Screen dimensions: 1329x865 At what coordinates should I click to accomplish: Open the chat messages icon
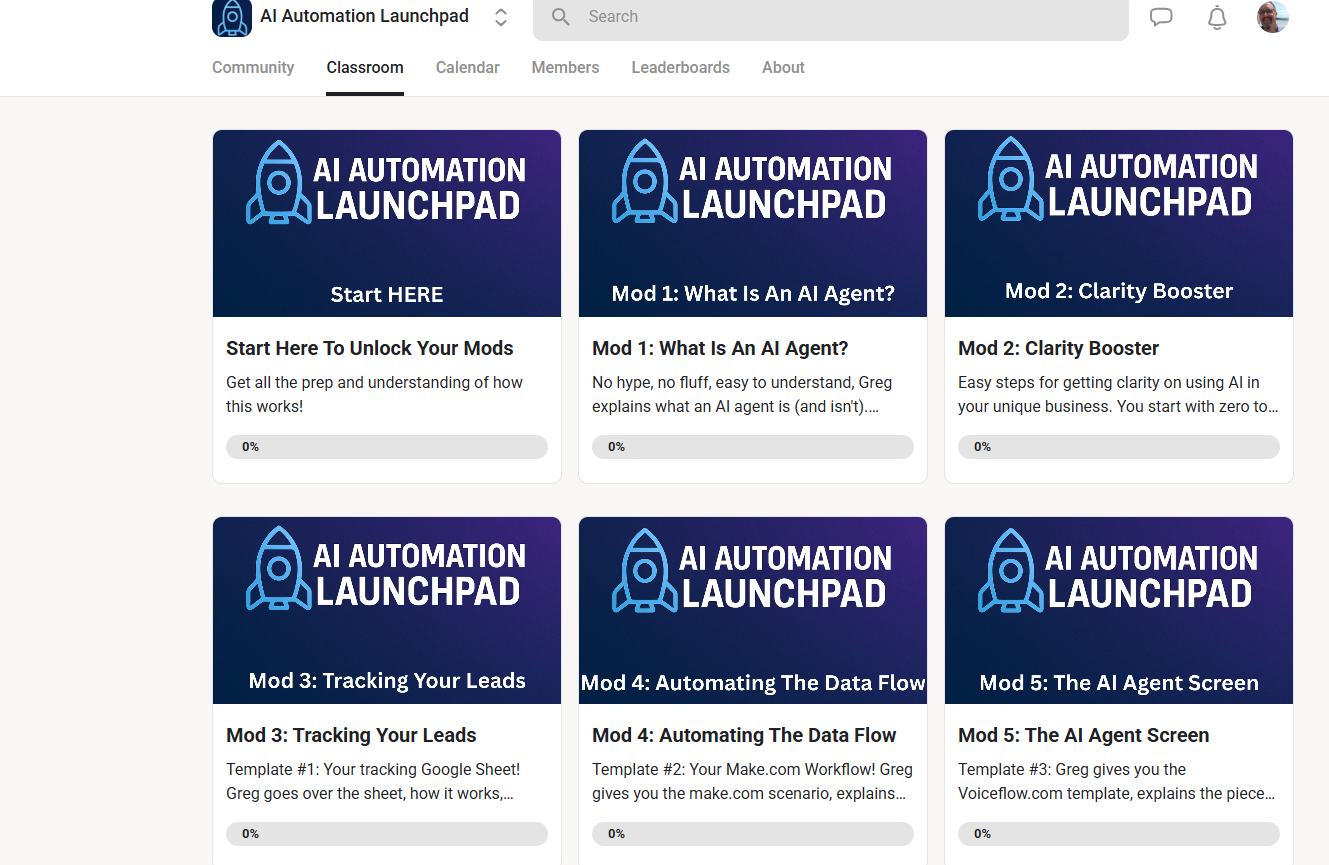(x=1161, y=17)
